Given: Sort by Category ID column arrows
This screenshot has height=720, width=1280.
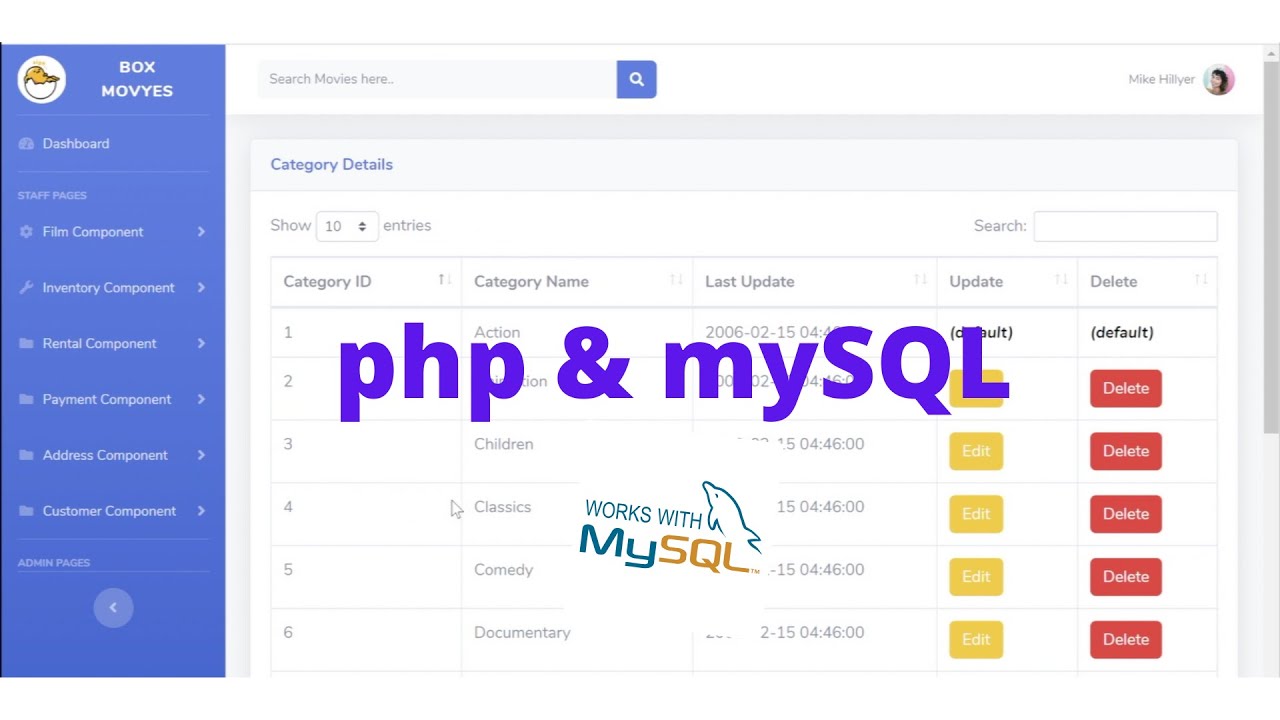Looking at the screenshot, I should click(x=445, y=280).
